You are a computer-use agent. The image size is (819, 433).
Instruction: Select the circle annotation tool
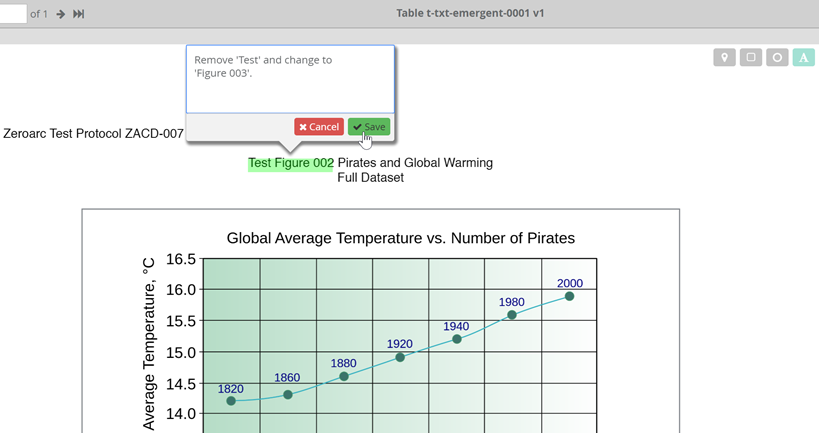[777, 58]
